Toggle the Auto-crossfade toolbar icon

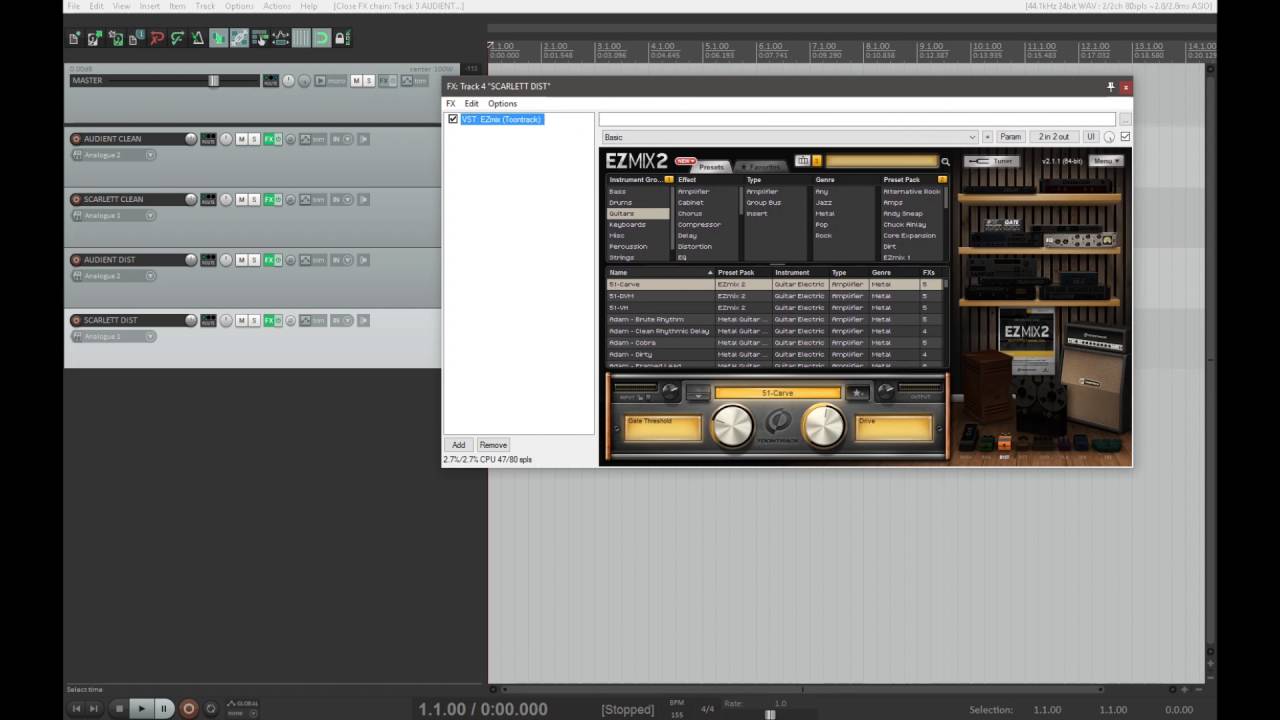(x=218, y=38)
